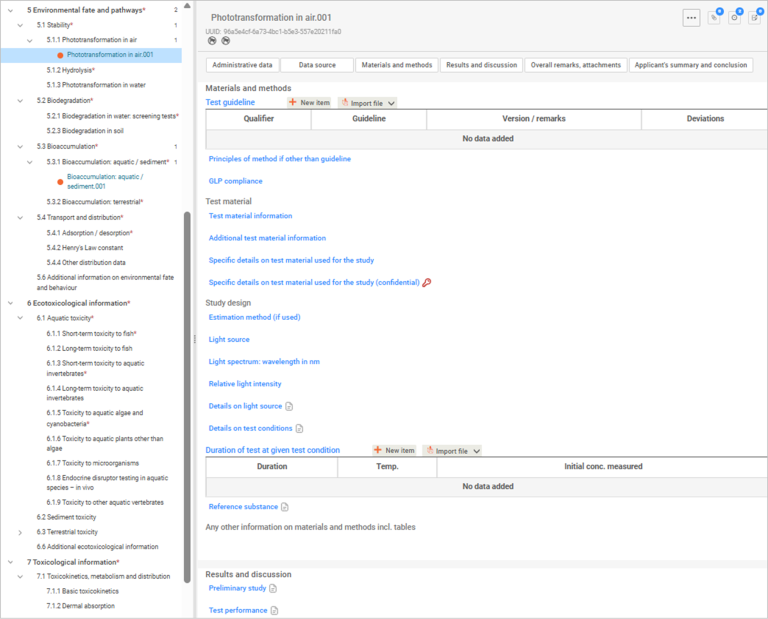768x619 pixels.
Task: Select 6.1.1 Short-term toxicity to fish
Action: 92,333
